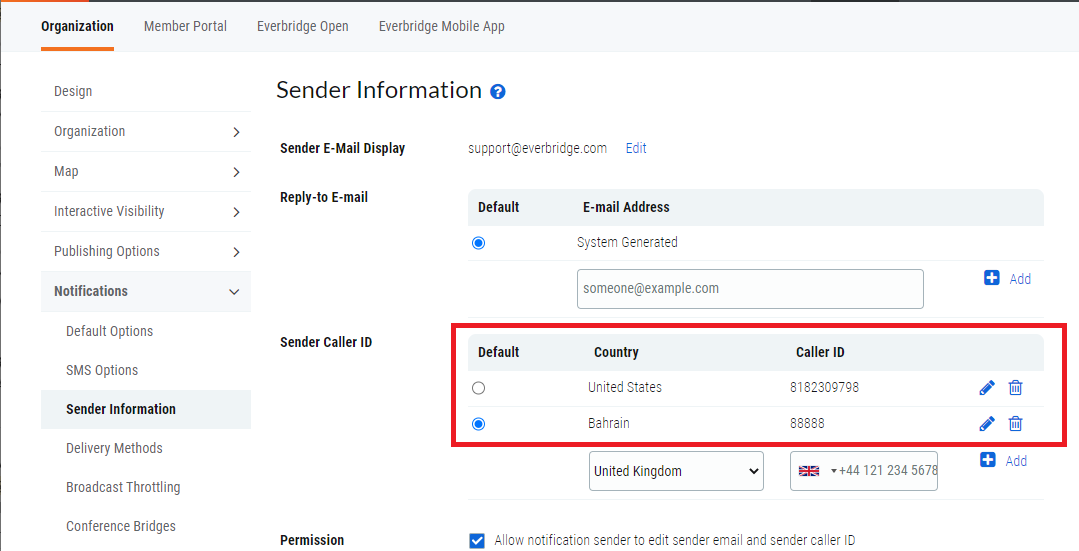Edit the Bahrain caller ID entry
Viewport: 1079px width, 551px height.
[x=987, y=424]
